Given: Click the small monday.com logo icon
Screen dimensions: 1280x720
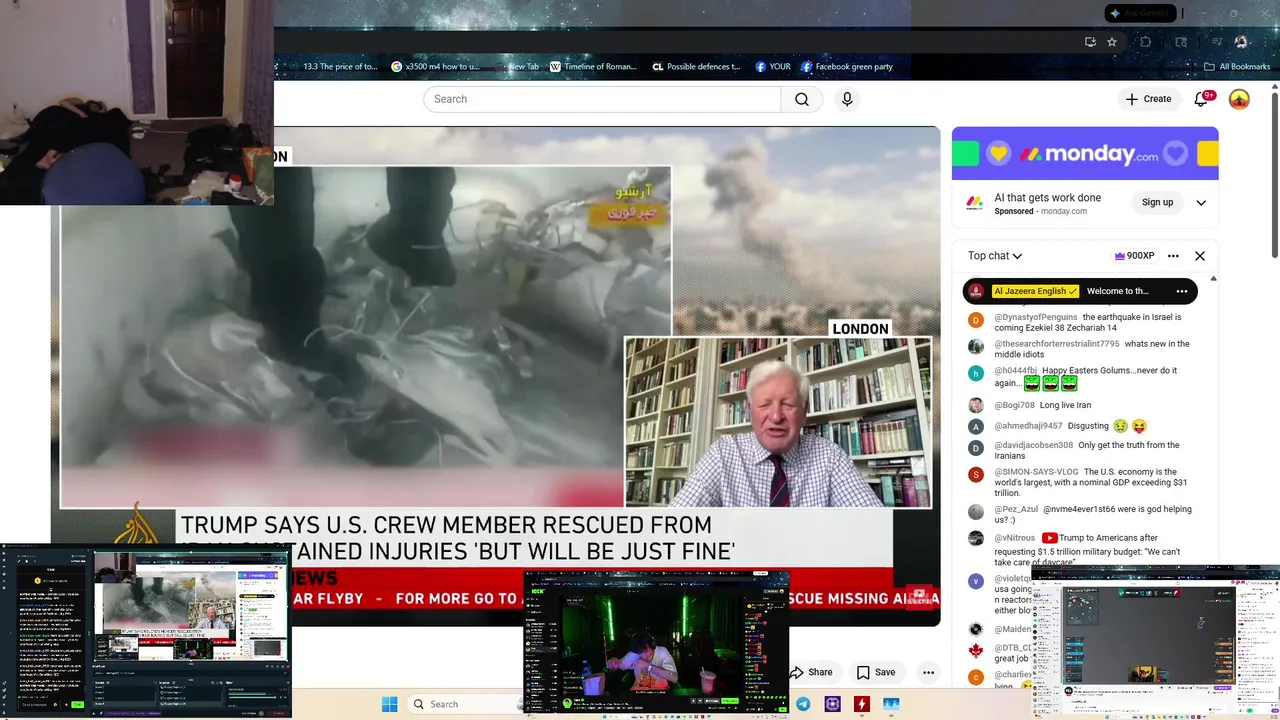Looking at the screenshot, I should [x=974, y=203].
